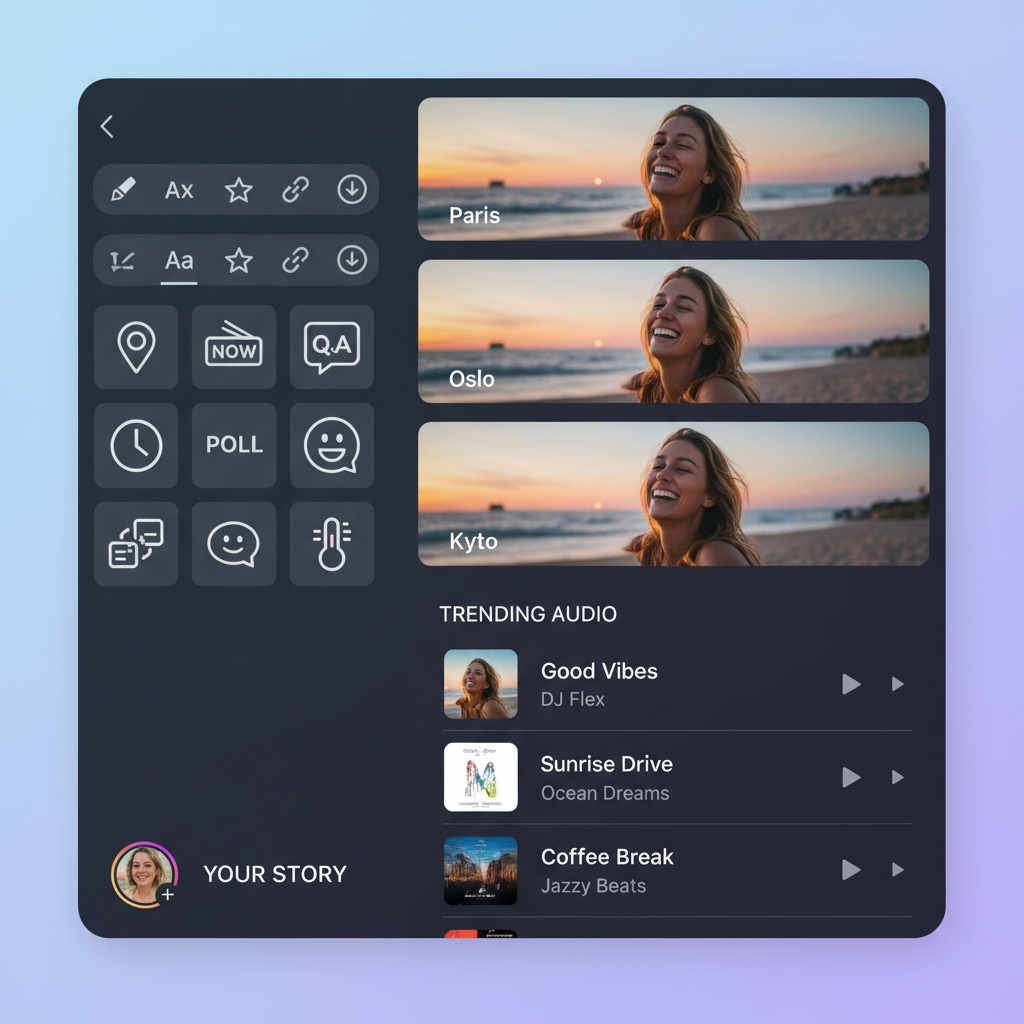This screenshot has height=1024, width=1024.
Task: Go back using the left chevron arrow
Action: (107, 126)
